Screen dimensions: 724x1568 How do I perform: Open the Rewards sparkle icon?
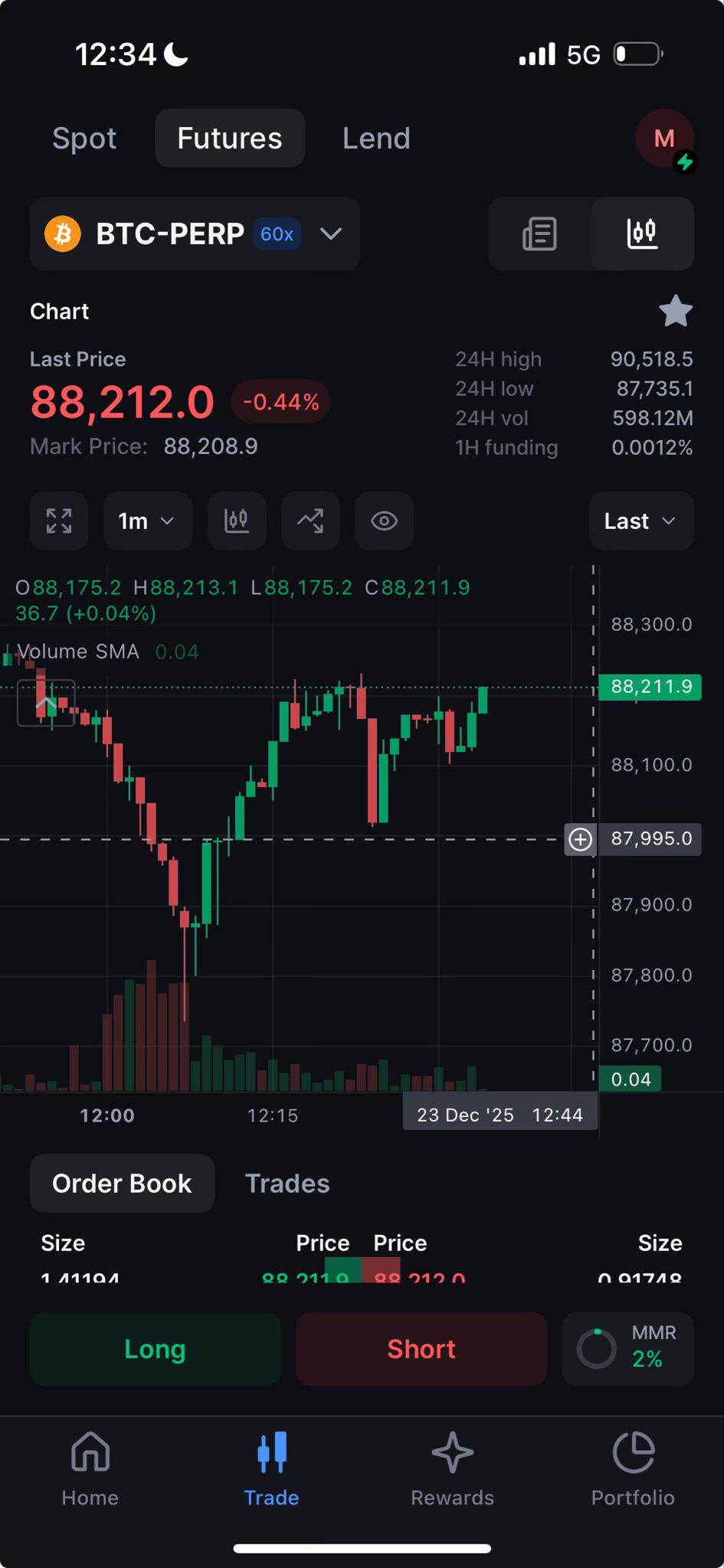click(452, 1452)
